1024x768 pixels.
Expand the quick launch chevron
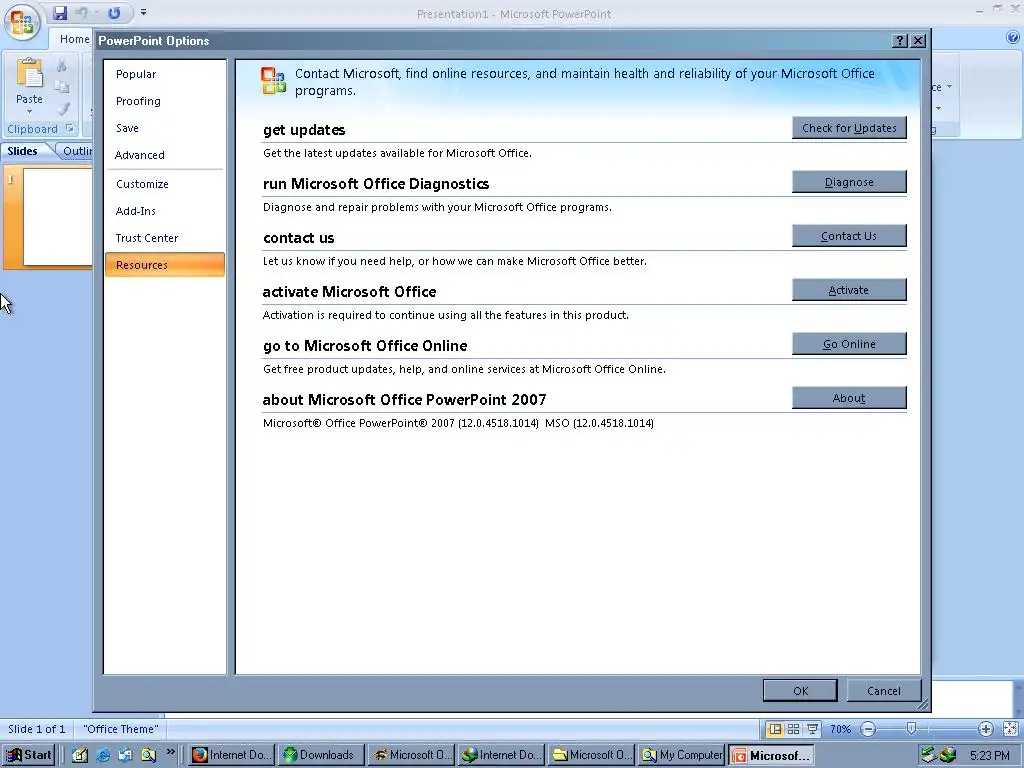(170, 752)
